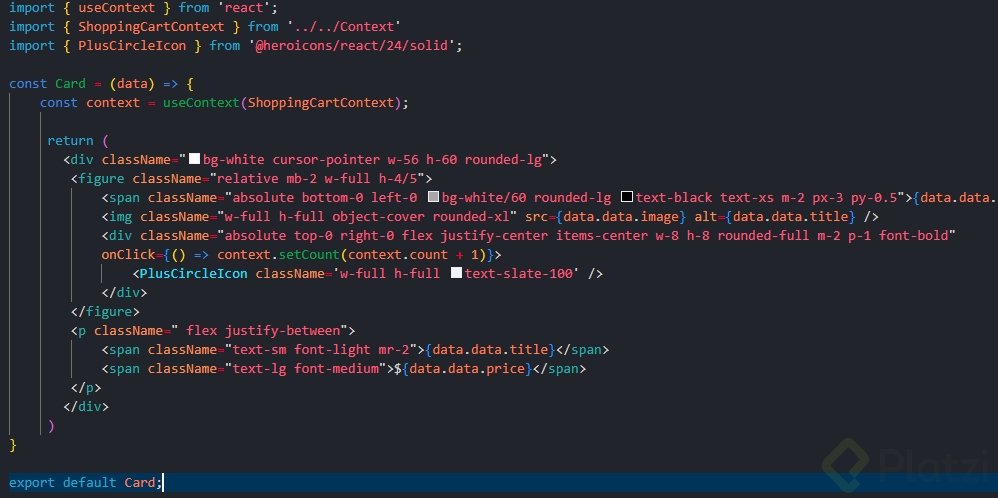Click 'setCount' in the onClick handler
998x498 pixels.
(309, 255)
